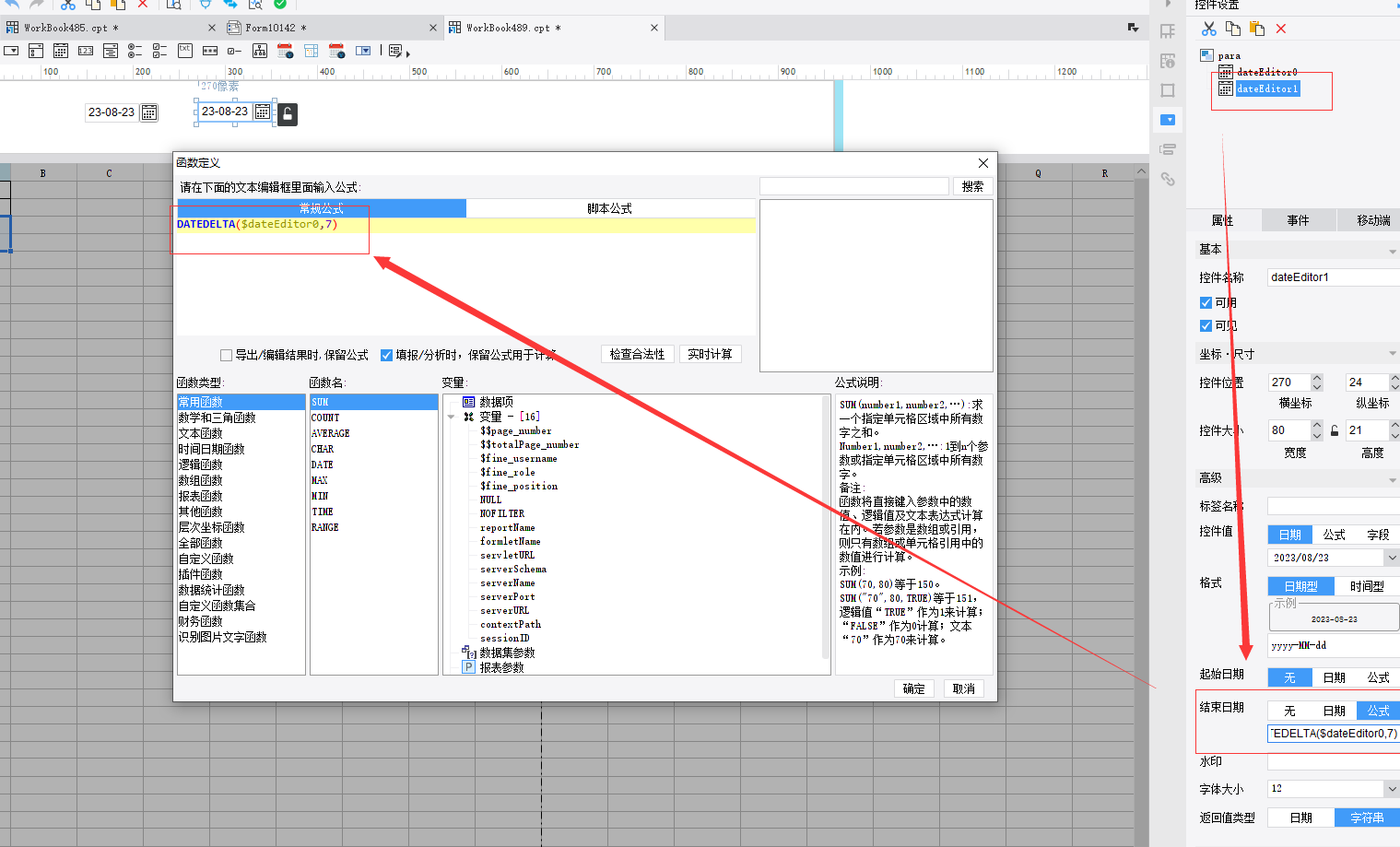The height and width of the screenshot is (847, 1400).
Task: Open the hyperlink panel icon in the sidebar
Action: 1168,179
